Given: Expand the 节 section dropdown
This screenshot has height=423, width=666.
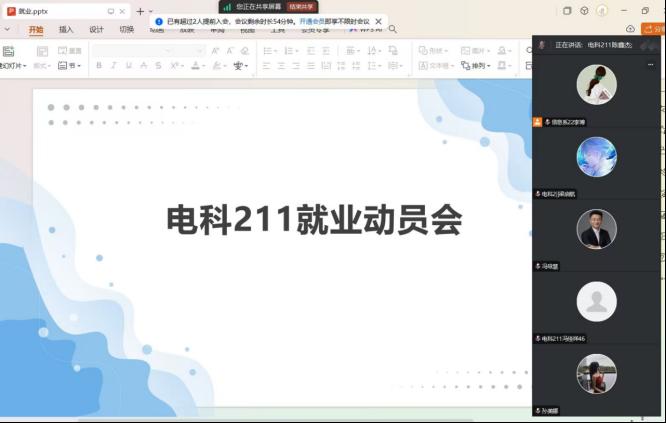Looking at the screenshot, I should (70, 66).
